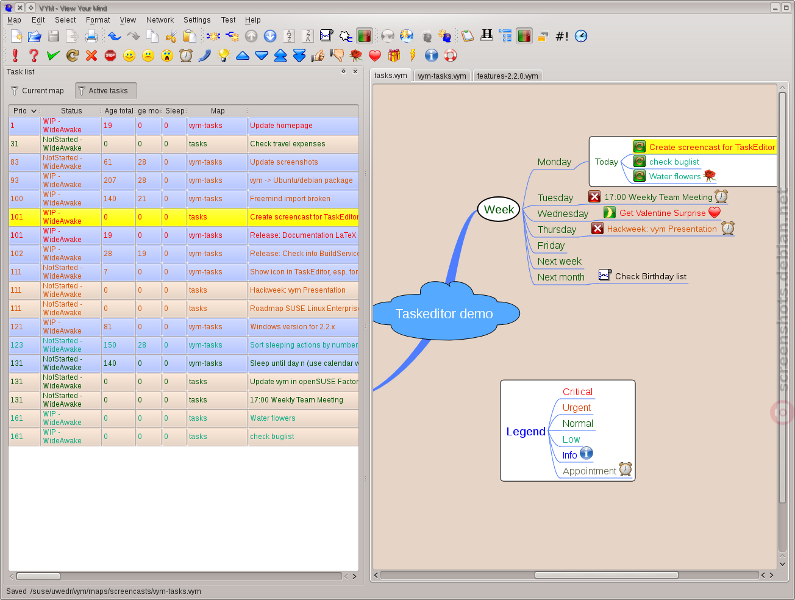Move branch down with blue down-arrow circle
This screenshot has width=795, height=600.
click(270, 36)
